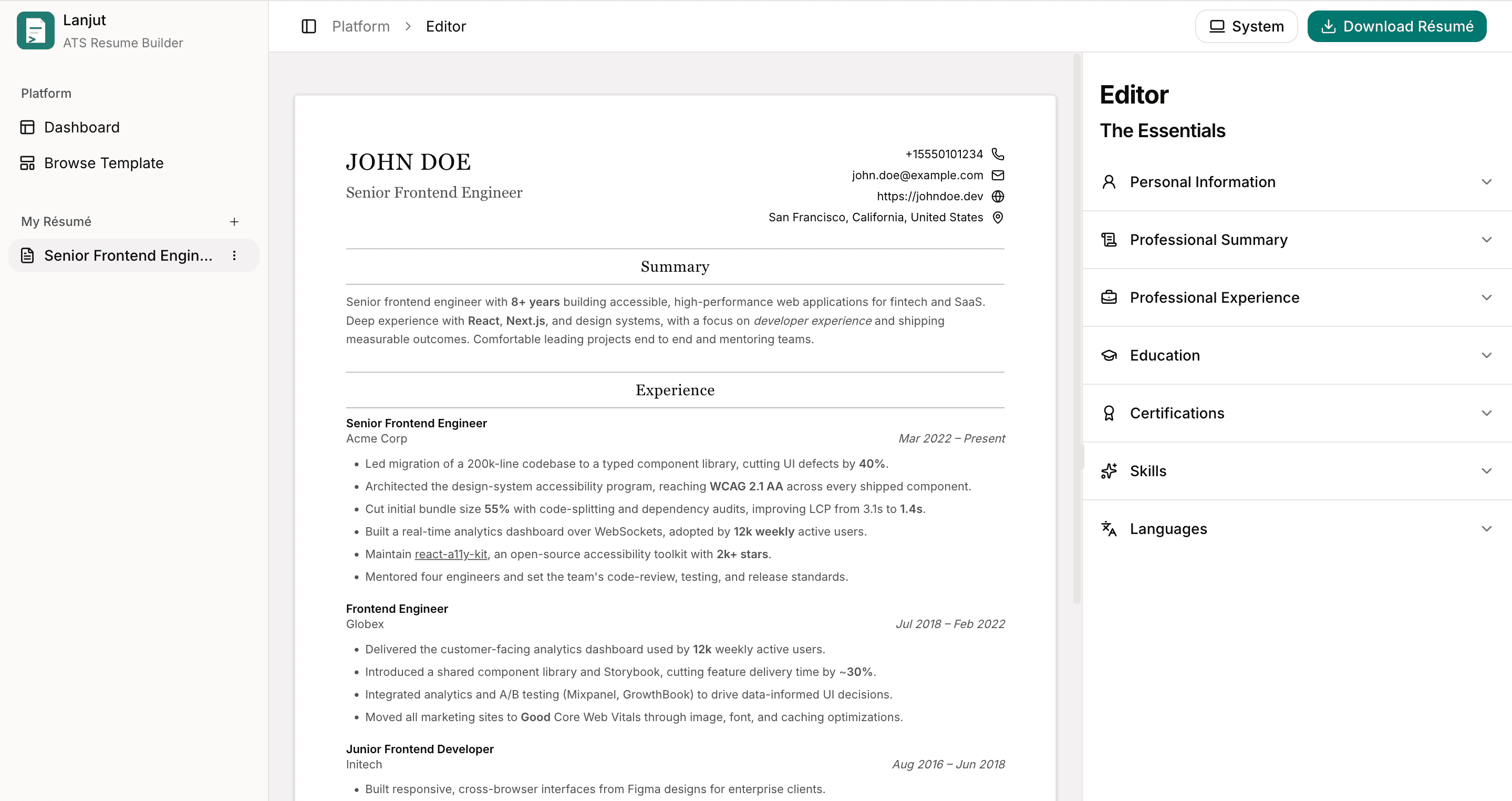The image size is (1512, 801).
Task: Click the https://johndoe.dev website text
Action: (x=930, y=196)
